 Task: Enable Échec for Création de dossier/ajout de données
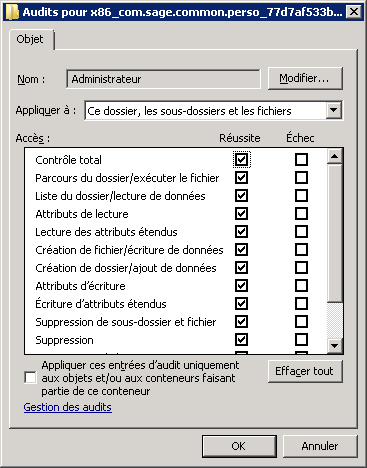pos(301,268)
